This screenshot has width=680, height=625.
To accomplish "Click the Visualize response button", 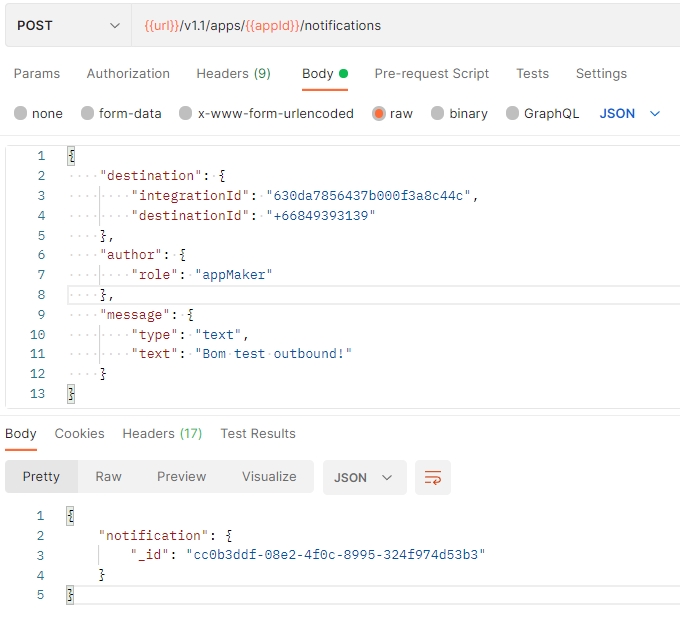I will [269, 477].
